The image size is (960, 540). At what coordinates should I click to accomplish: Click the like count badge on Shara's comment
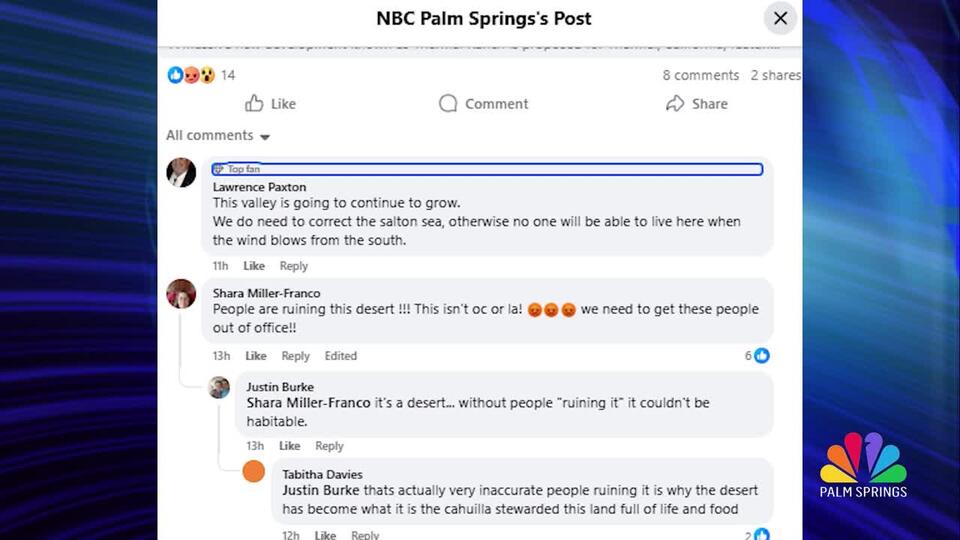coord(757,355)
